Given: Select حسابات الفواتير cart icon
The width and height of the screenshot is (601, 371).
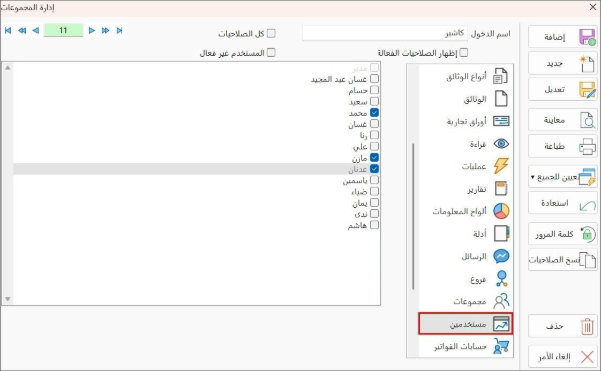Looking at the screenshot, I should 501,346.
